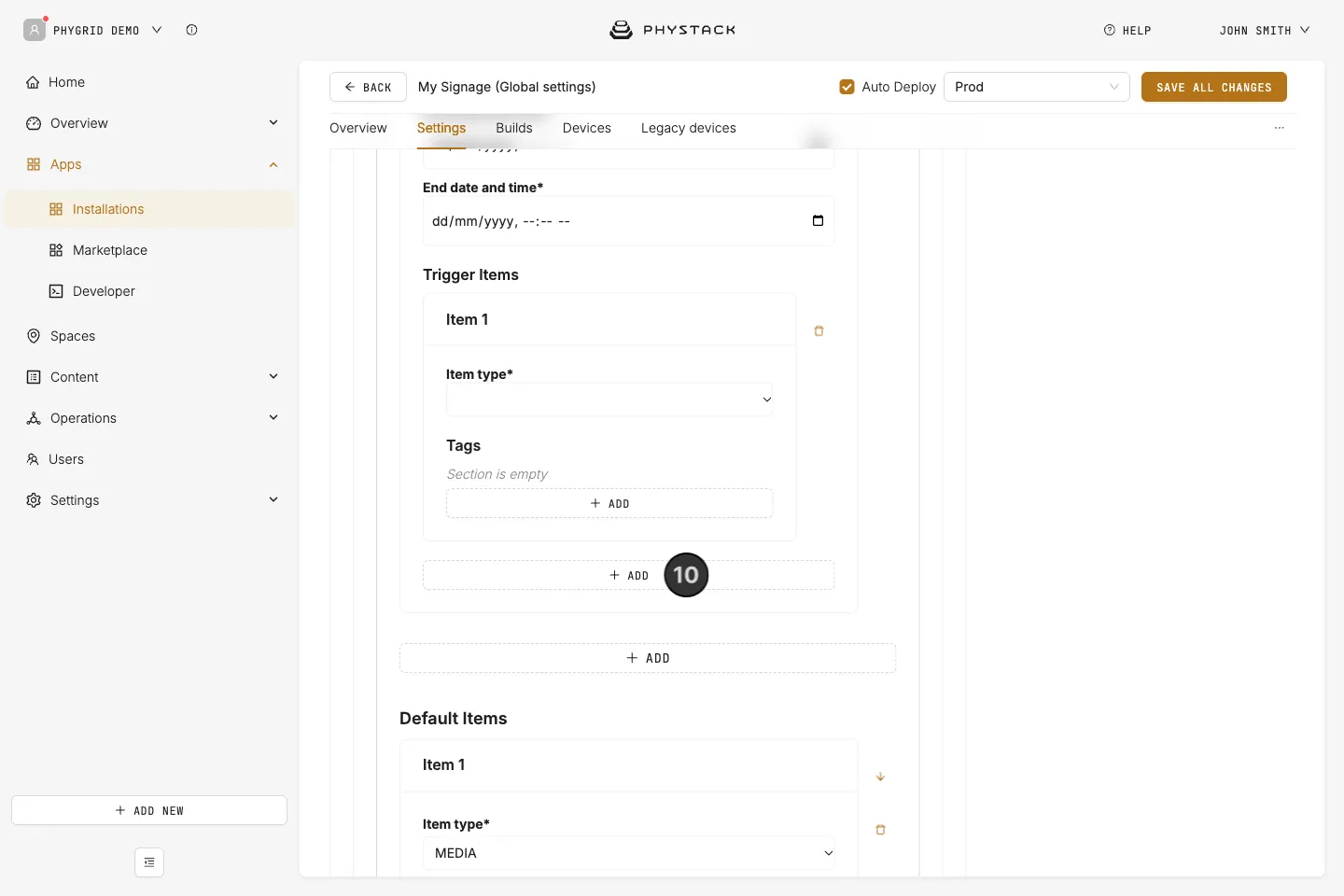Switch to the Builds tab
1344x896 pixels.
point(514,128)
